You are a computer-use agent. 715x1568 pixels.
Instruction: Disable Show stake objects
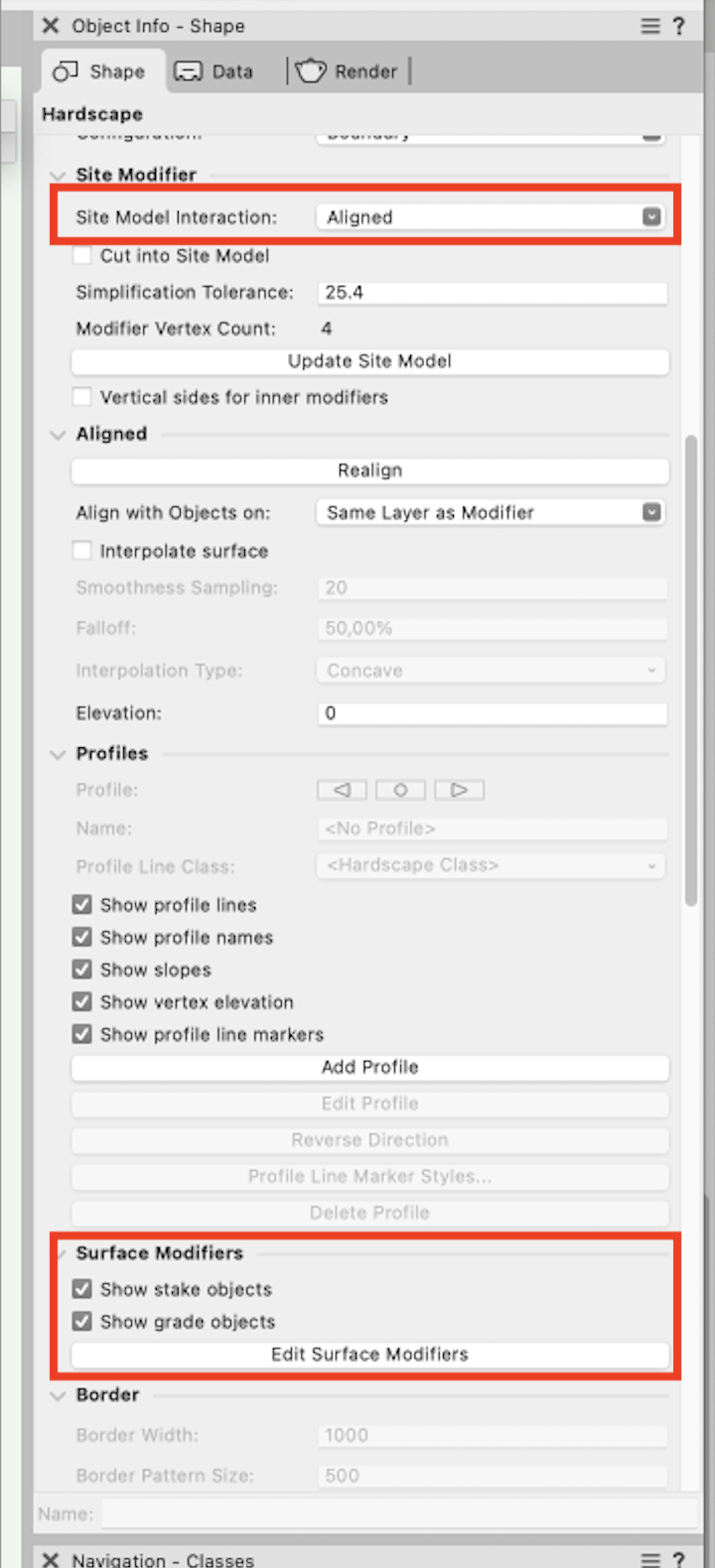pos(81,1289)
